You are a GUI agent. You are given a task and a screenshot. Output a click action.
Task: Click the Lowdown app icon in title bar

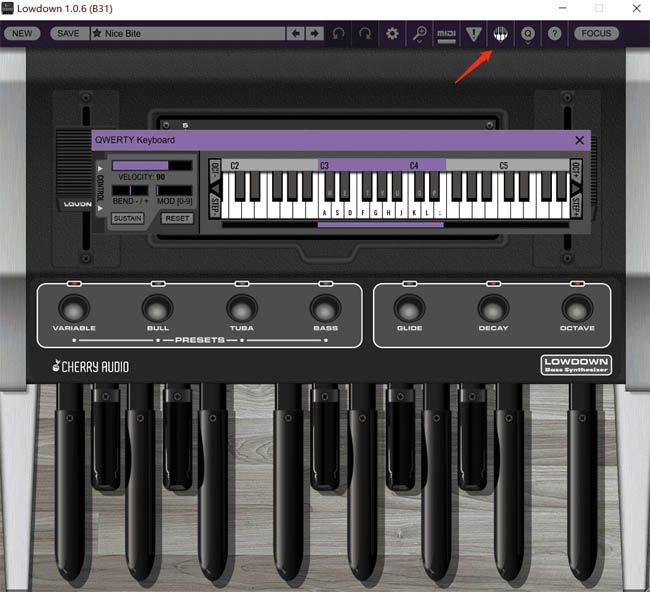point(8,8)
